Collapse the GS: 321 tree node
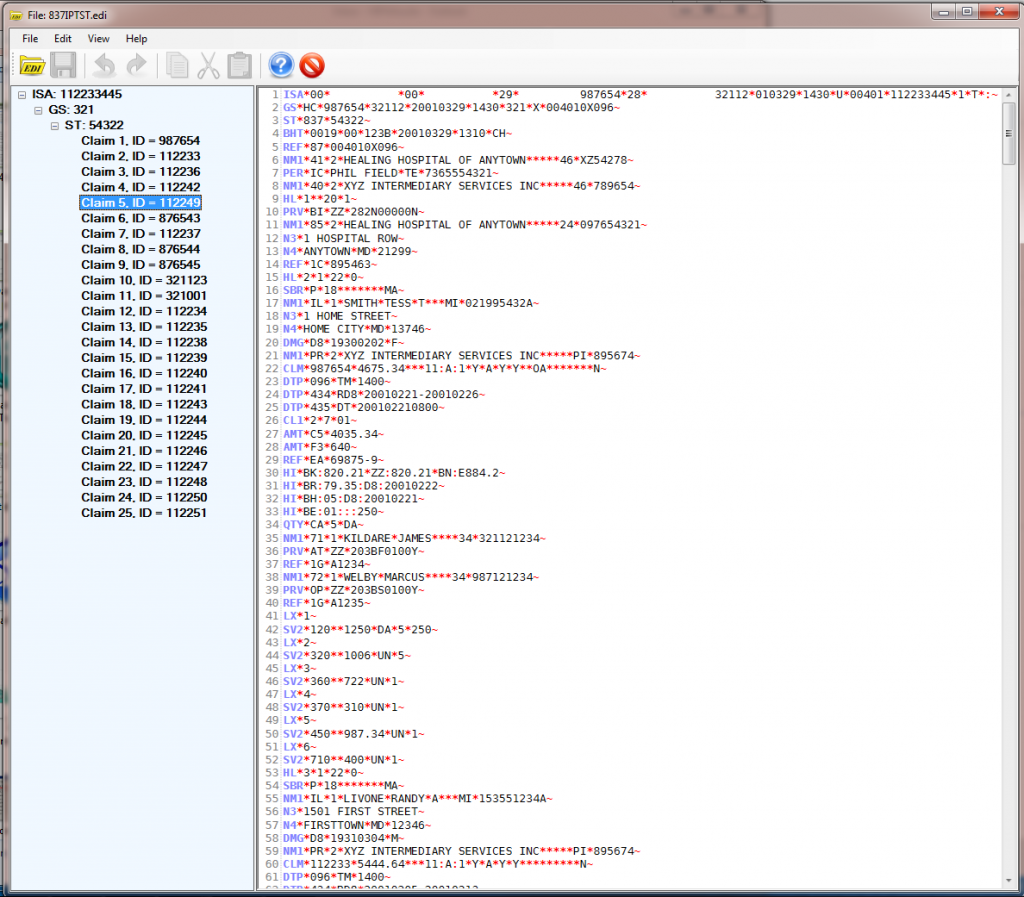Screen dimensions: 1024x897 (x=37, y=109)
